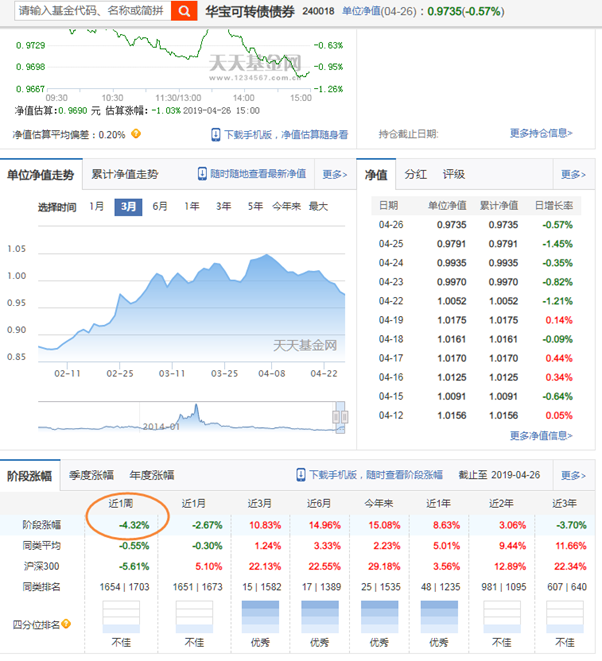Click phone icon beside 下载手机版，净值估算随身看
Screen dimensions: 602x661
215,134
